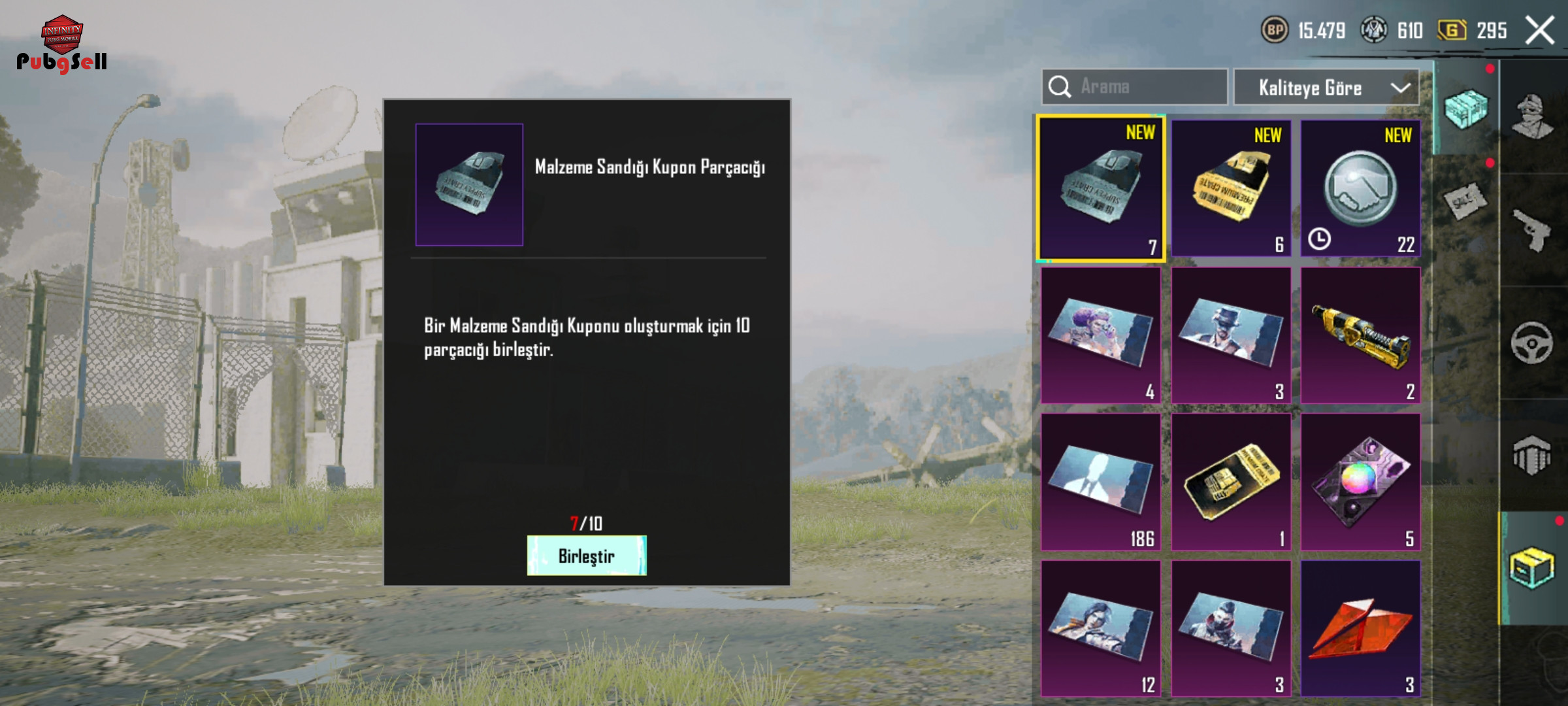Select the red paper plane item
This screenshot has width=1568, height=706.
[1361, 629]
